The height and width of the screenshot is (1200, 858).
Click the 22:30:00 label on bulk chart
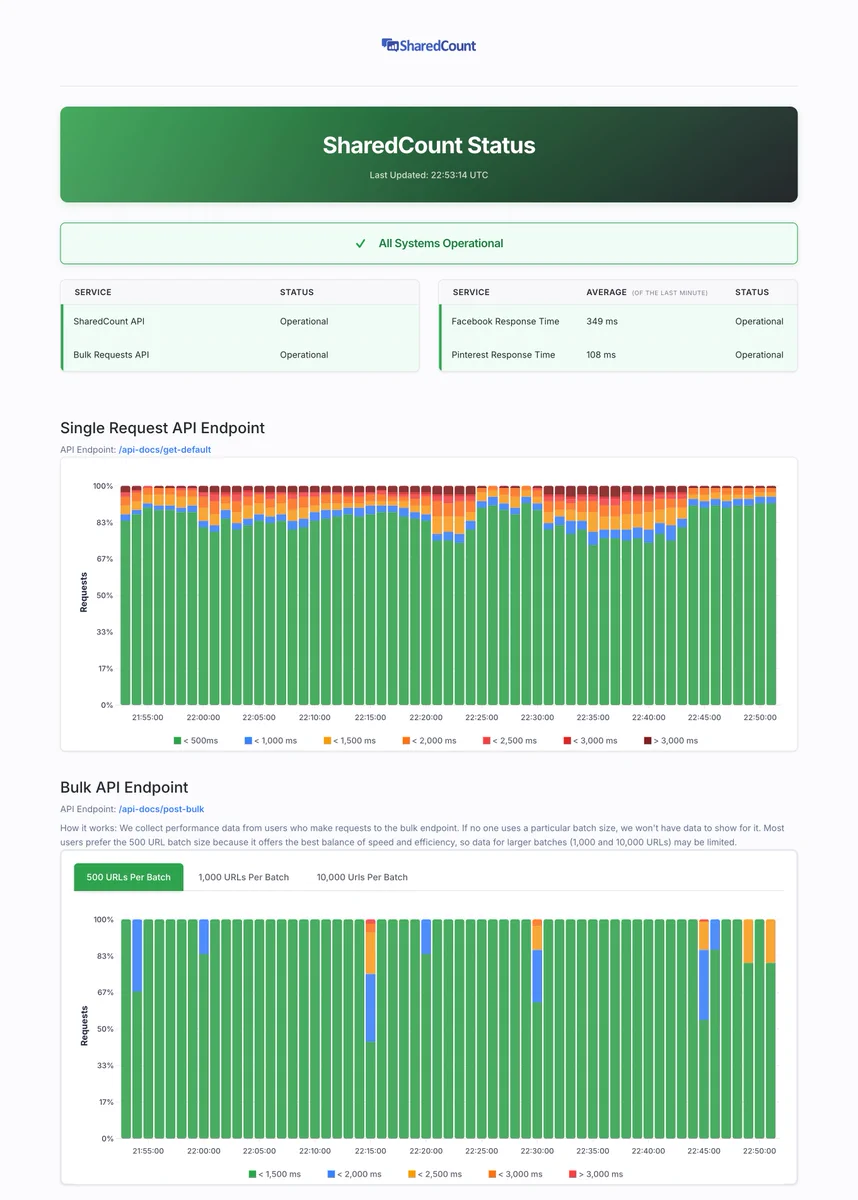click(x=537, y=1151)
